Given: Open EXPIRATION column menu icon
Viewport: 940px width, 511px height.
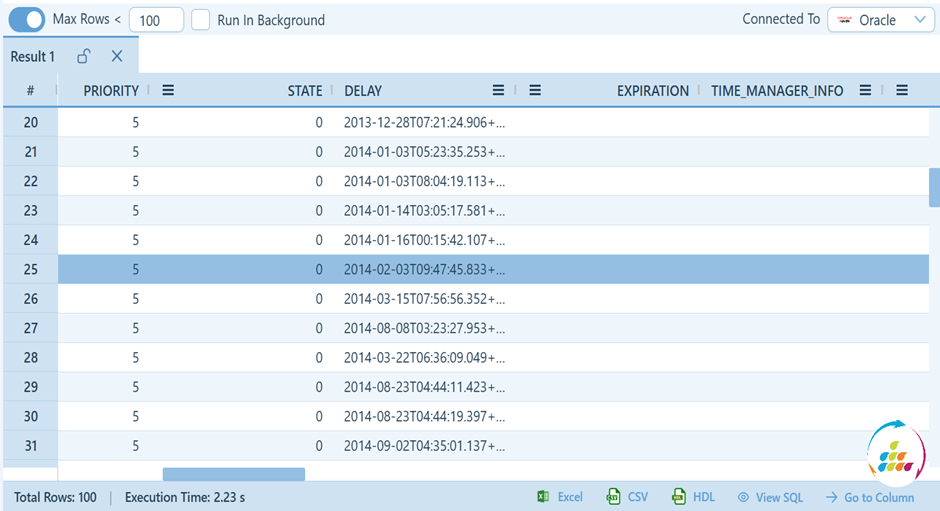Looking at the screenshot, I should point(535,91).
